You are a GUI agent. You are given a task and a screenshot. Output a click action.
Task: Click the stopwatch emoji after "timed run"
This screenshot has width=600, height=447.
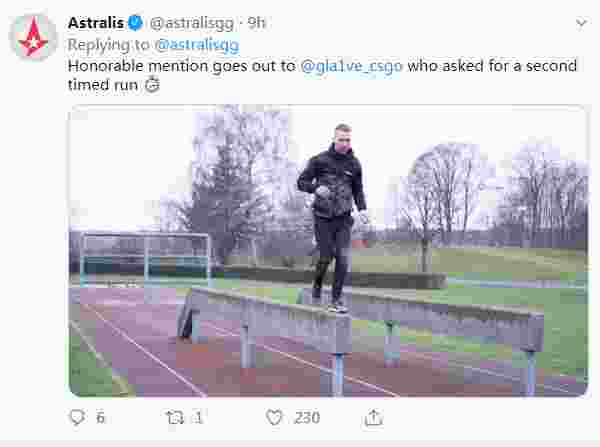(152, 85)
